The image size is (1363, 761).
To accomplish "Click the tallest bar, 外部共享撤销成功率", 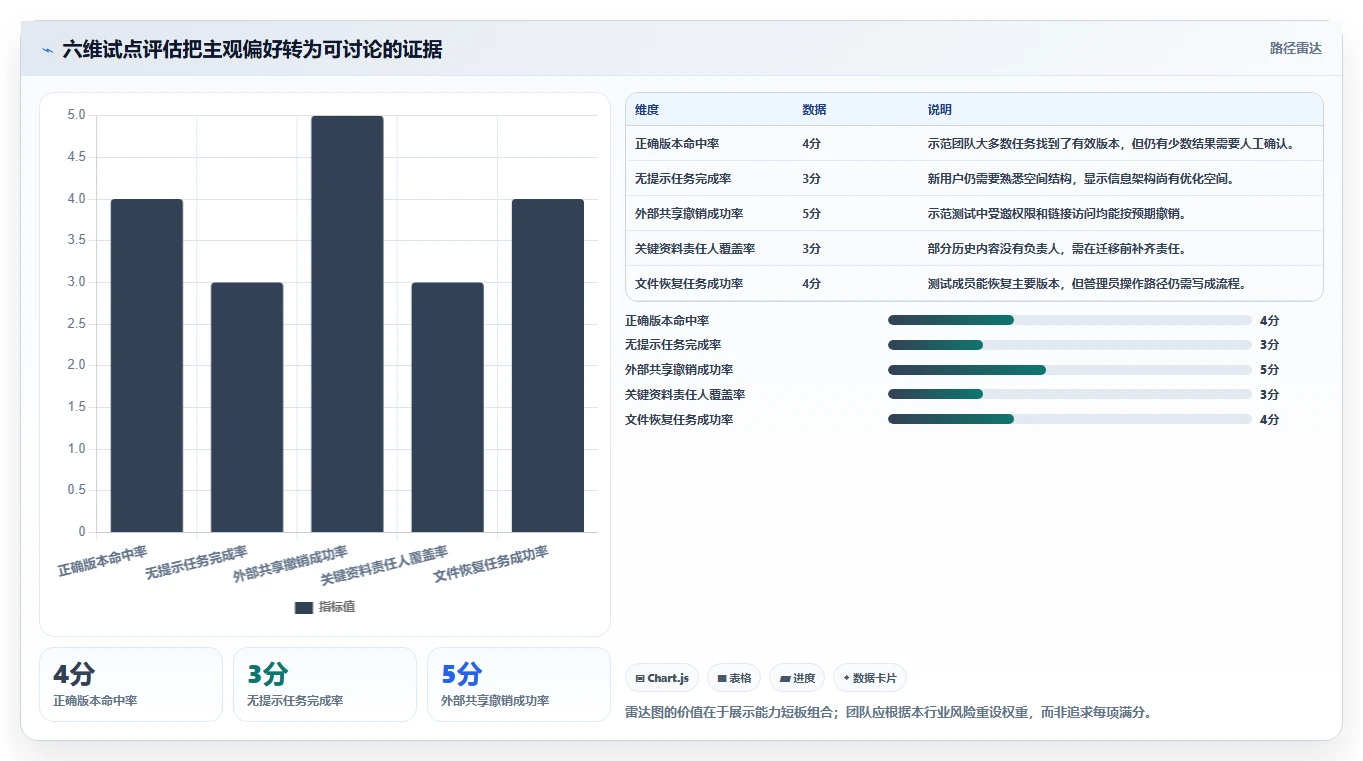I will coord(347,324).
